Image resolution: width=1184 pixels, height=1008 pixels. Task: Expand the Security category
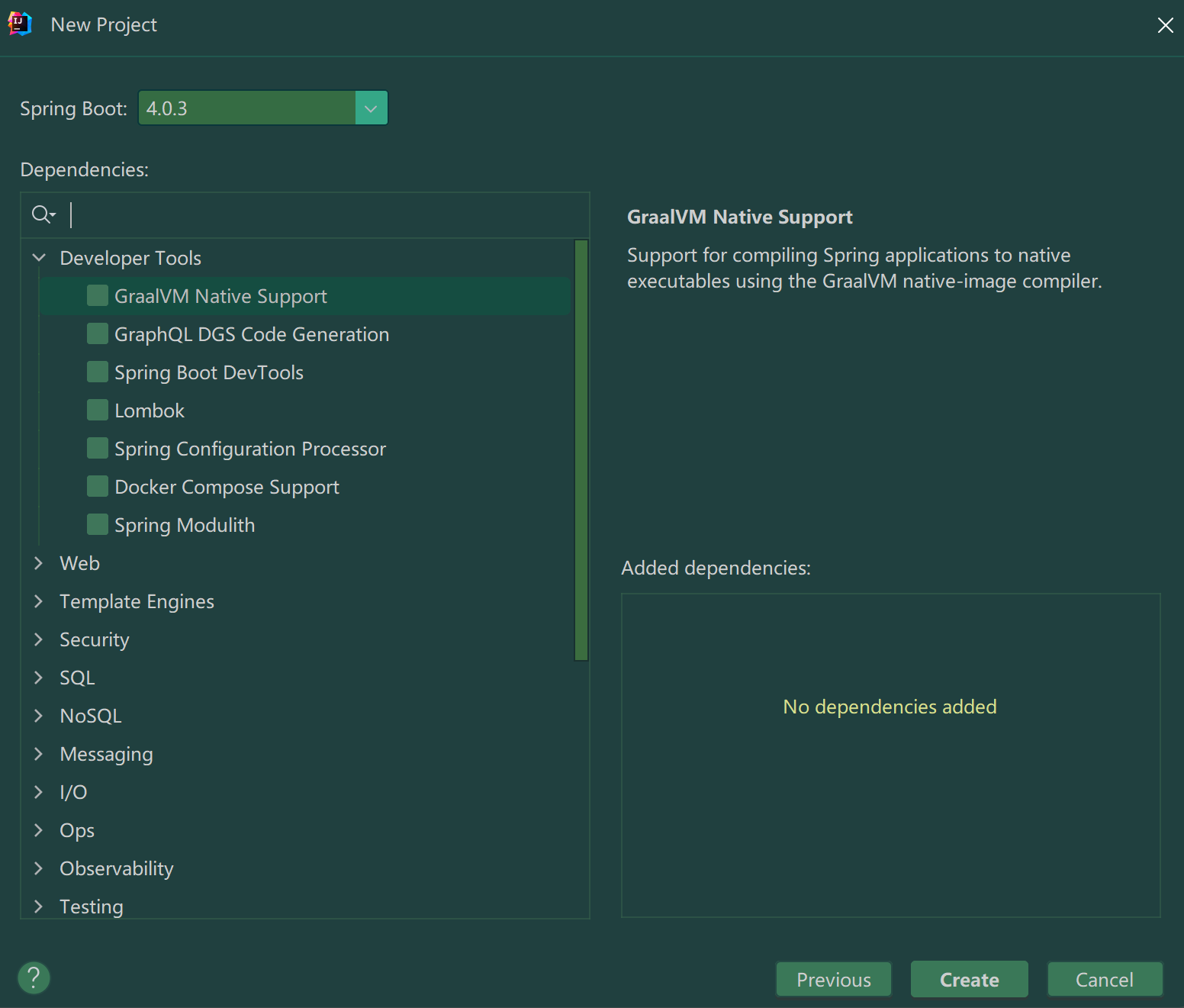(39, 639)
